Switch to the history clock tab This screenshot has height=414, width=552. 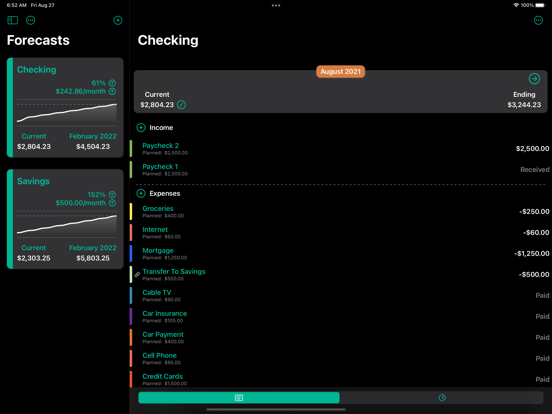click(x=442, y=397)
